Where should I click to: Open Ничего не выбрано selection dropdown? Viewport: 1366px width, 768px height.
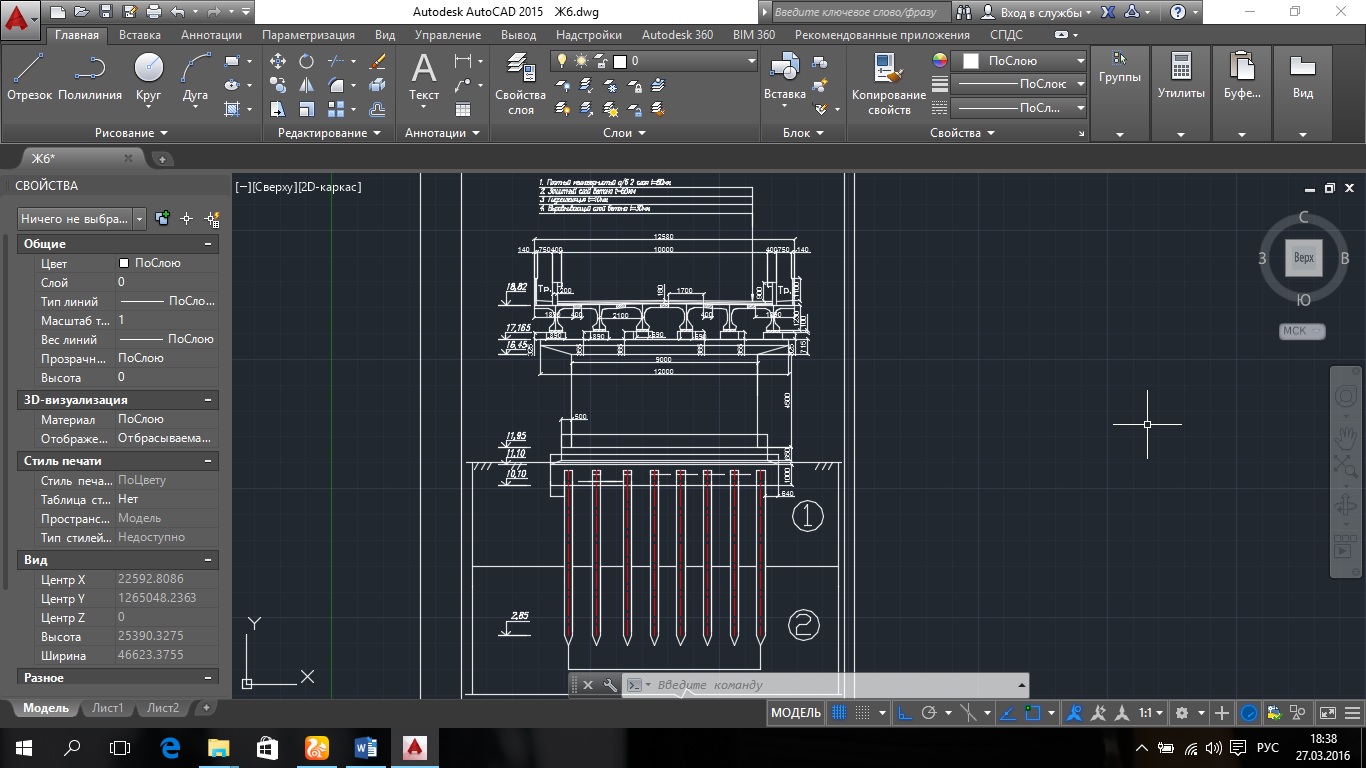82,218
